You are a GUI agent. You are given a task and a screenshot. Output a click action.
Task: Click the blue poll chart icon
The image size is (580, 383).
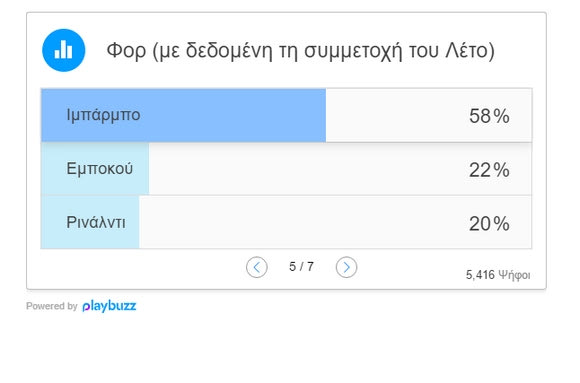pos(64,50)
